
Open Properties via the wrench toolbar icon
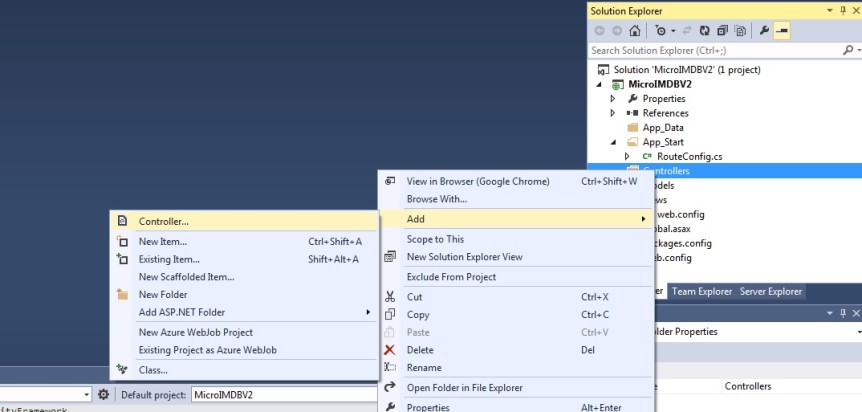click(762, 30)
